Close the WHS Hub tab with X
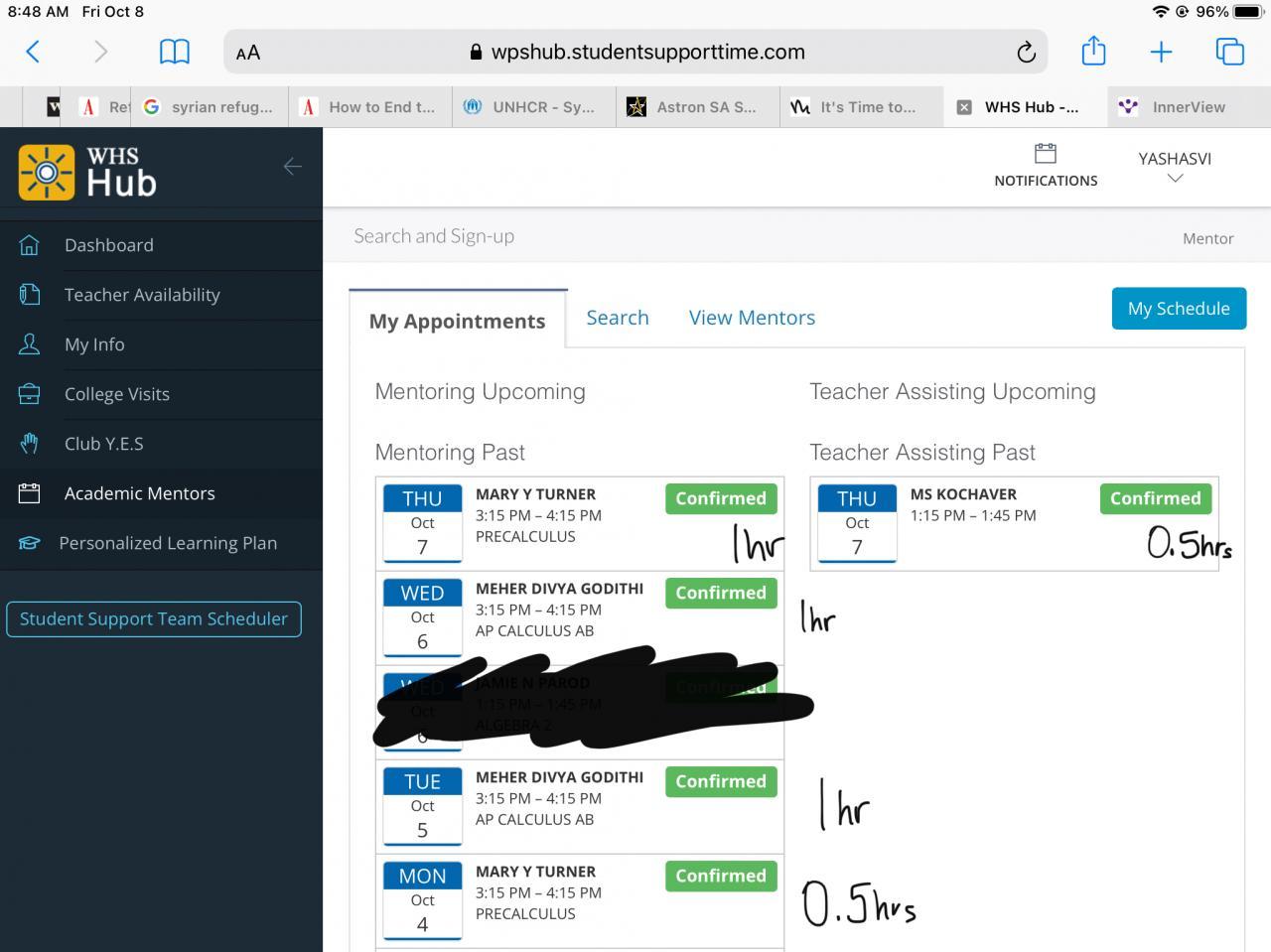The width and height of the screenshot is (1271, 952). pyautogui.click(x=963, y=107)
